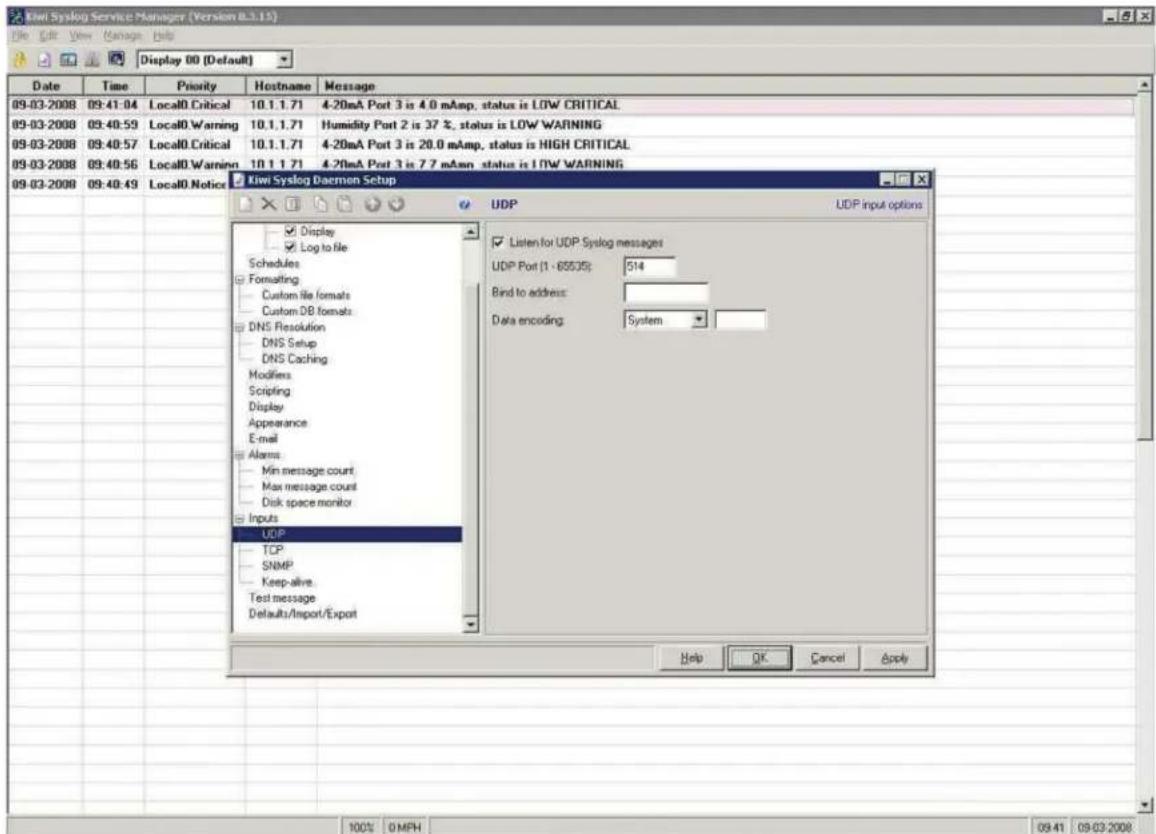Click the Priority column header
The width and height of the screenshot is (1156, 834).
(196, 86)
